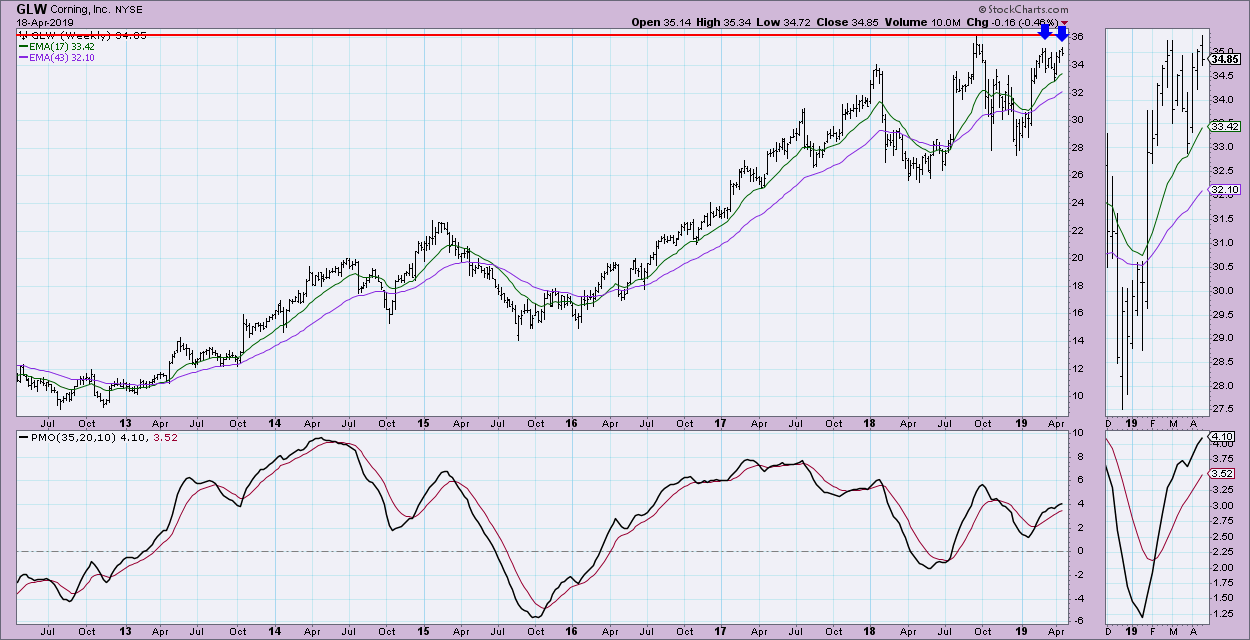1250x640 pixels.
Task: Click the 34.85 price tag in the zoom panel
Action: (1225, 60)
